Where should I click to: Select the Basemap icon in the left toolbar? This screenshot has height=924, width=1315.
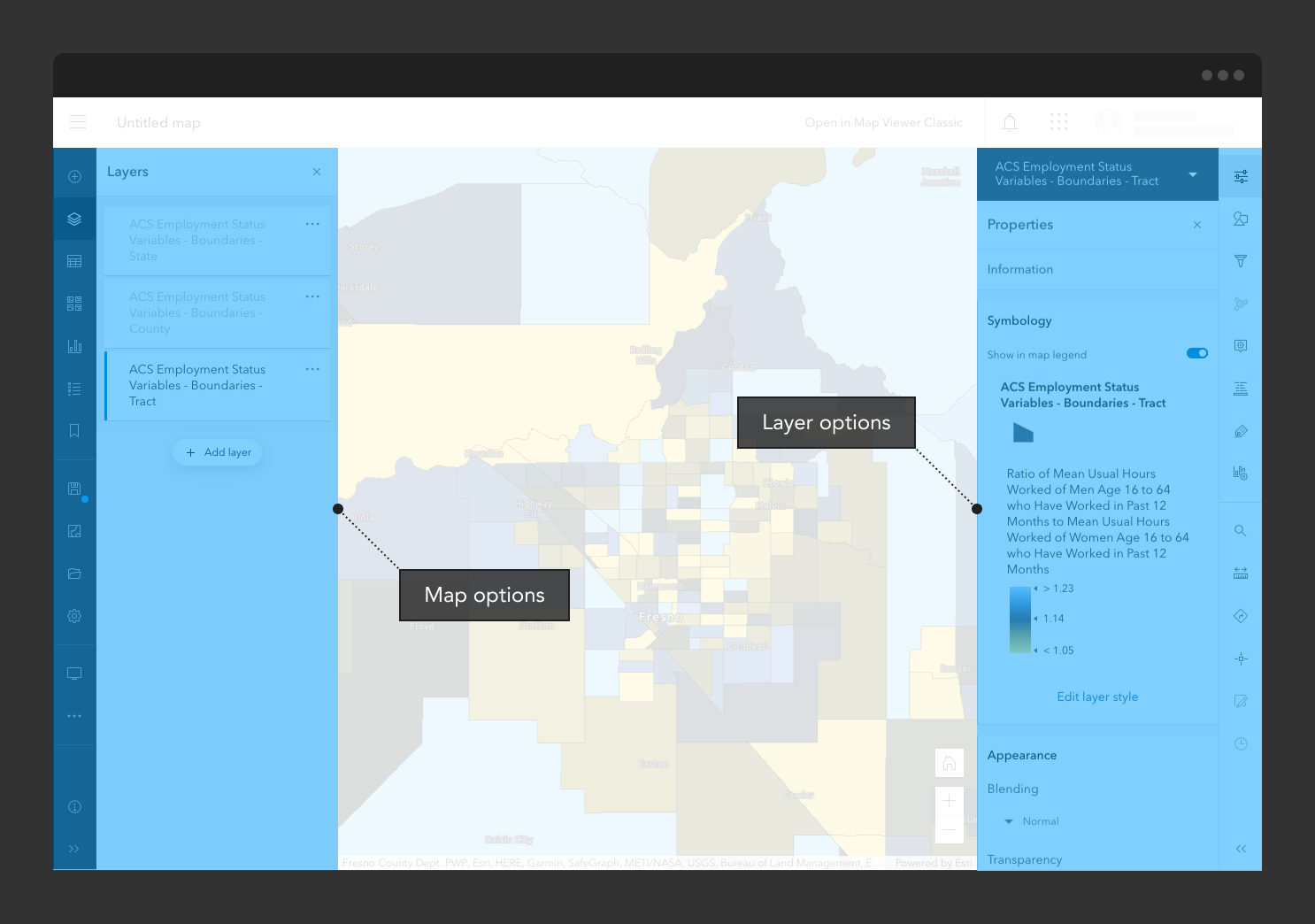coord(74,303)
